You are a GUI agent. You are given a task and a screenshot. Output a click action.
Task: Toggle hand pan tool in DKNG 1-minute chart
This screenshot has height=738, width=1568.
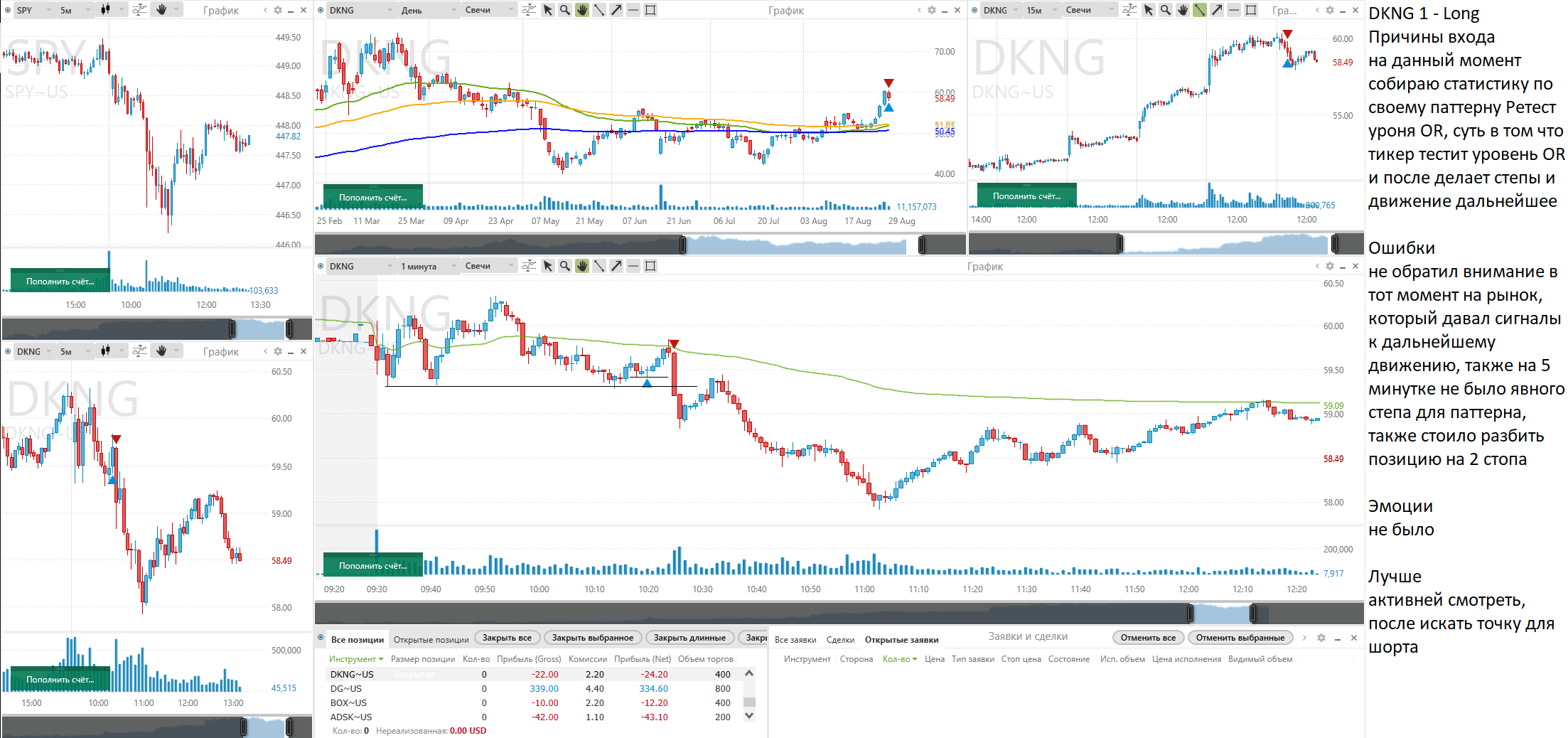pos(582,266)
